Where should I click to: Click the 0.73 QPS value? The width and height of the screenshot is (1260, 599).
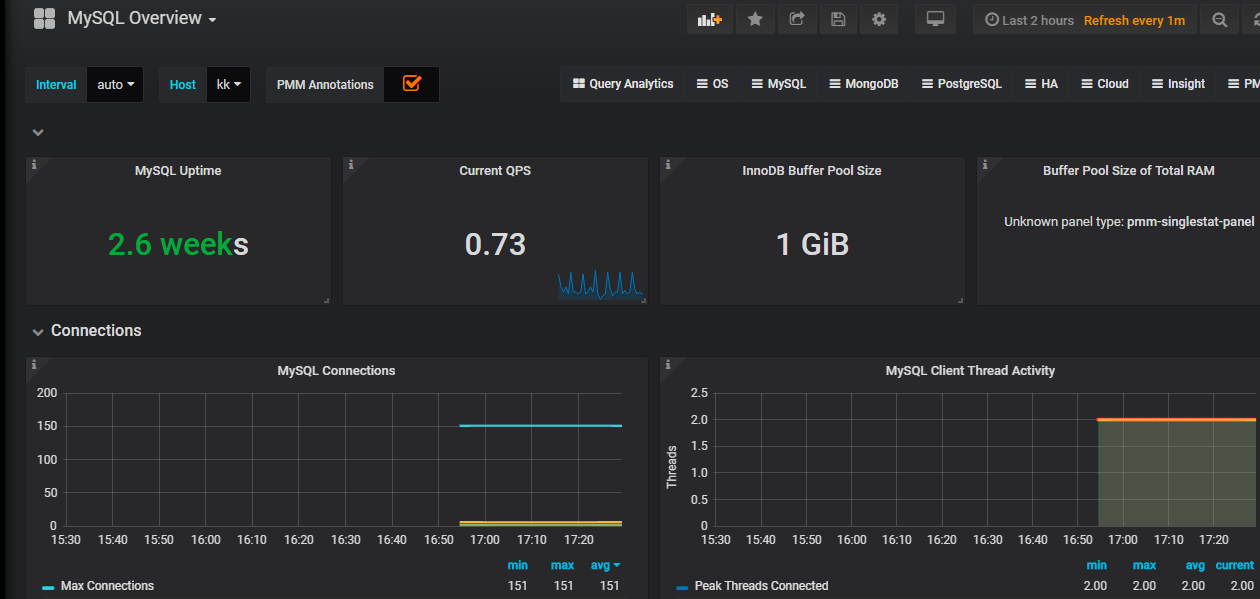pos(495,244)
